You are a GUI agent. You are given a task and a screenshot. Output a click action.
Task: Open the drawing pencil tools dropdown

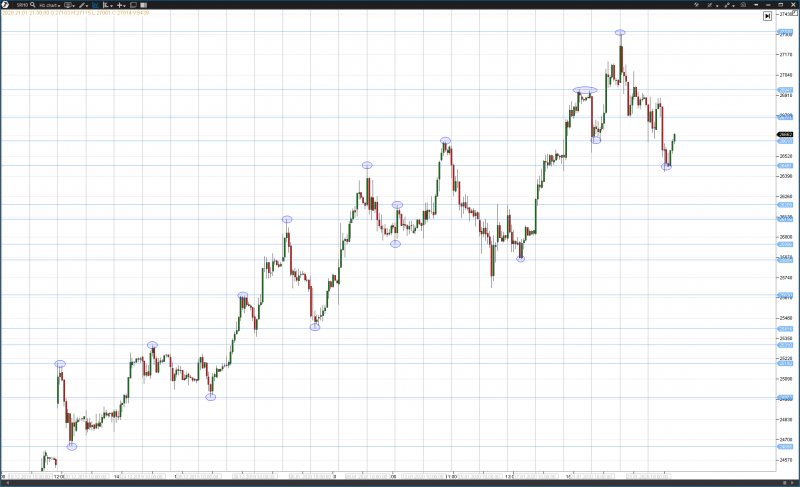point(87,5)
